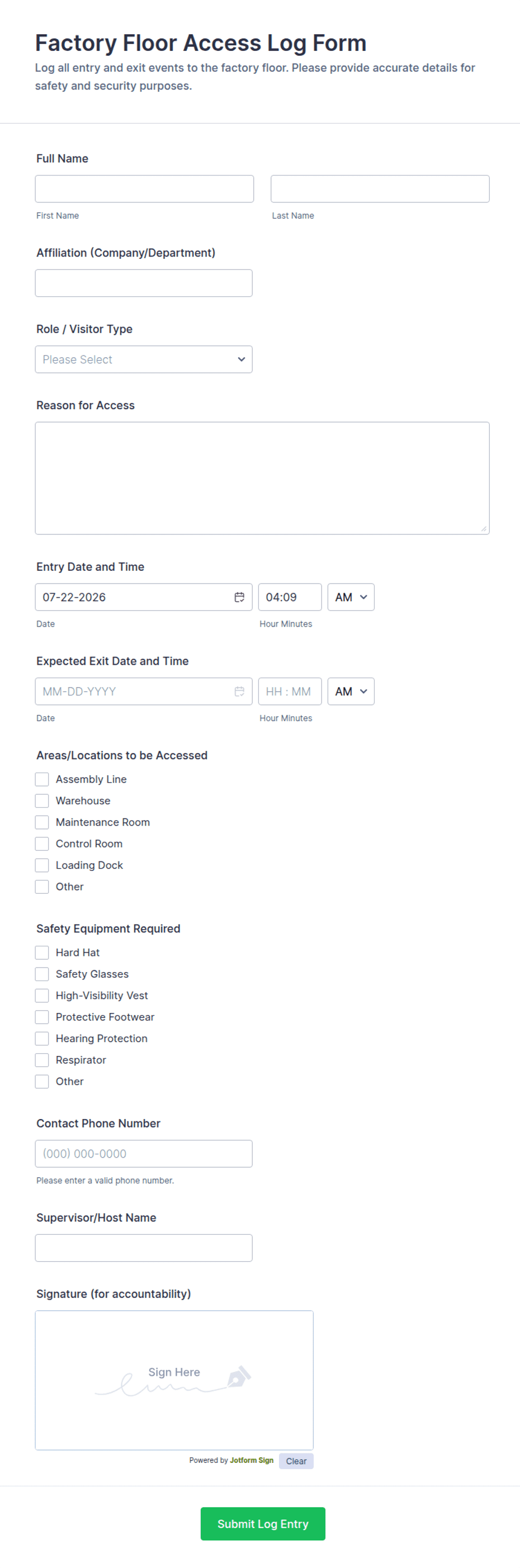The width and height of the screenshot is (520, 1568).
Task: Focus the Contact Phone Number field
Action: pyautogui.click(x=144, y=1153)
